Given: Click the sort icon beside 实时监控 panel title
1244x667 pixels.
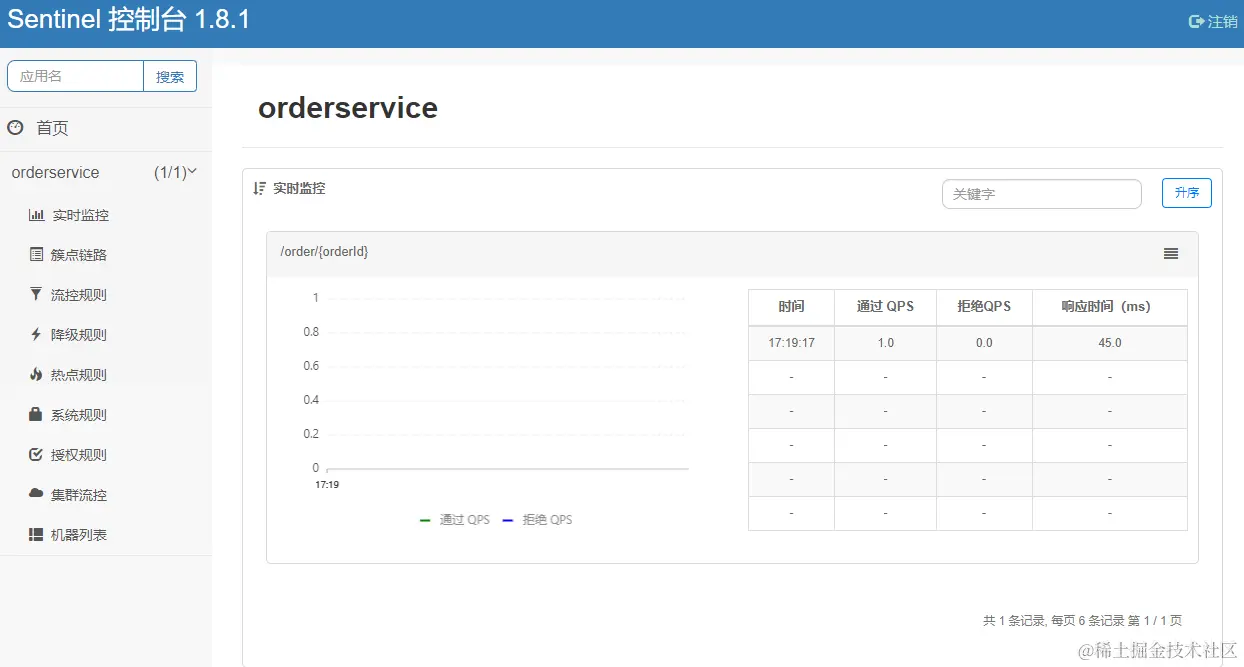Looking at the screenshot, I should tap(259, 188).
